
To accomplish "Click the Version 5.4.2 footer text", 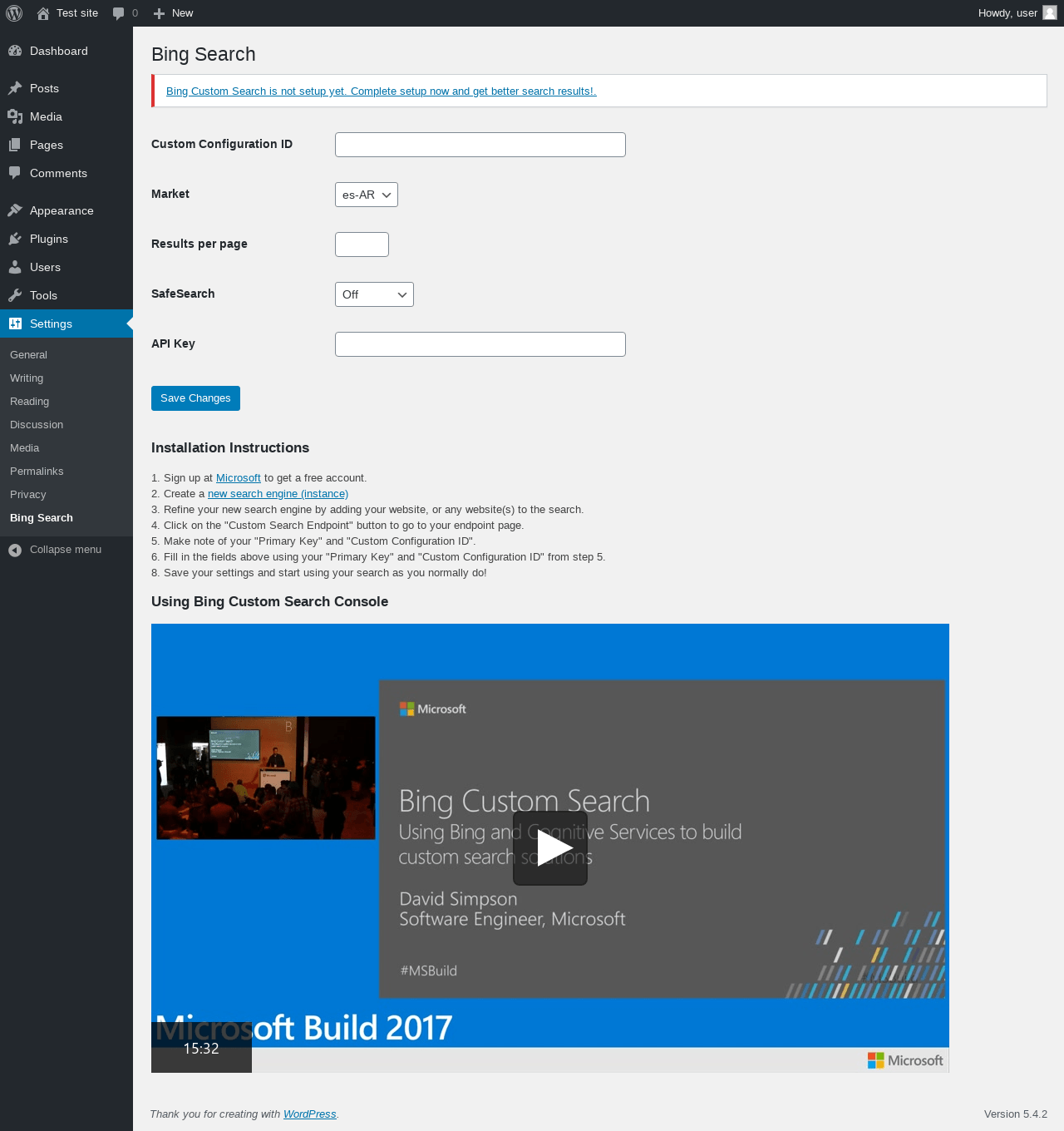I will [1016, 1114].
